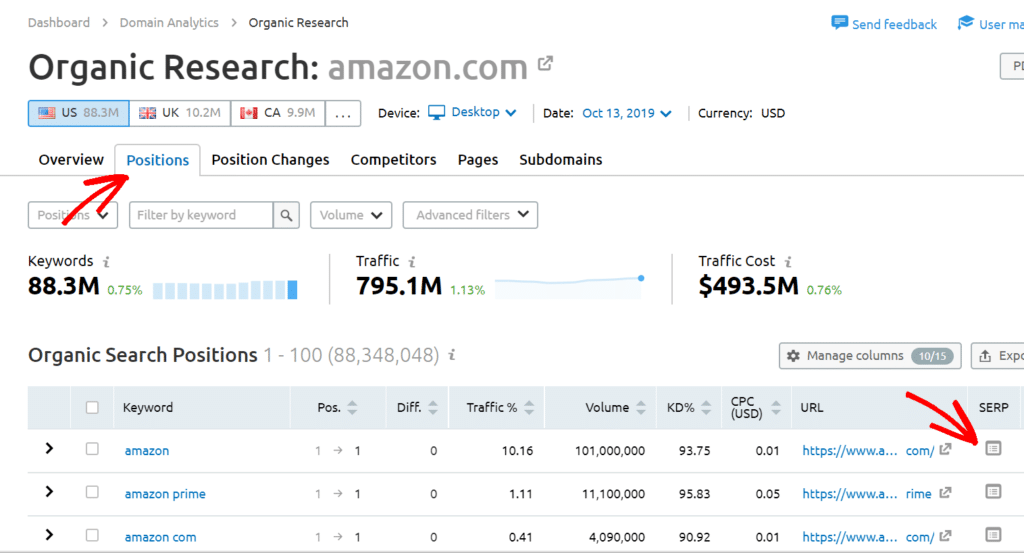The height and width of the screenshot is (553, 1024).
Task: Open the Advanced filters dropdown
Action: tap(470, 215)
